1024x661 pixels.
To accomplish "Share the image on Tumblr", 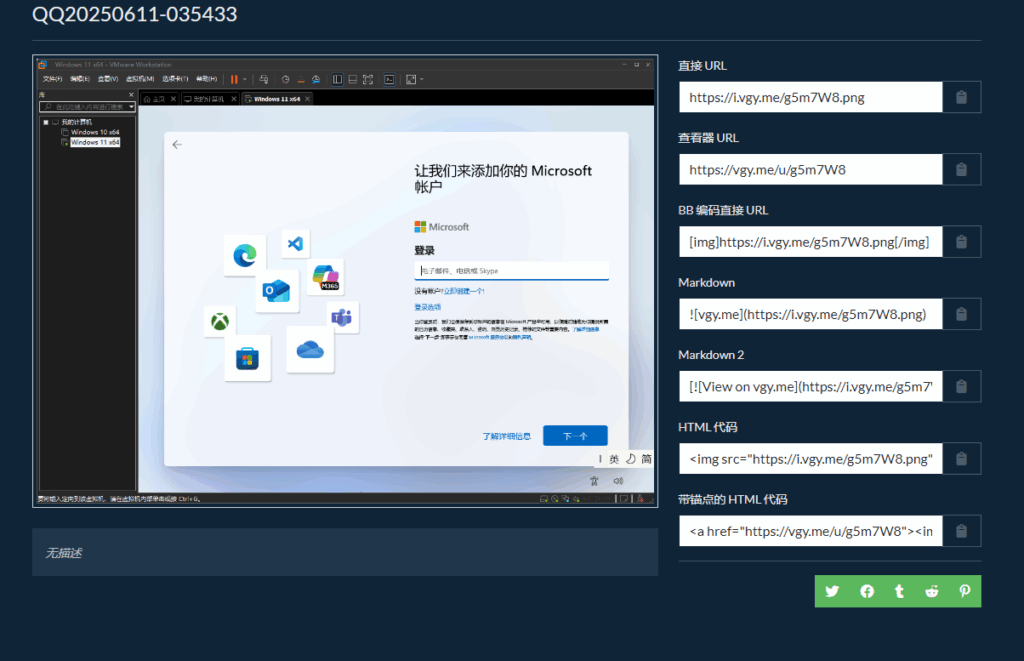I will click(899, 591).
